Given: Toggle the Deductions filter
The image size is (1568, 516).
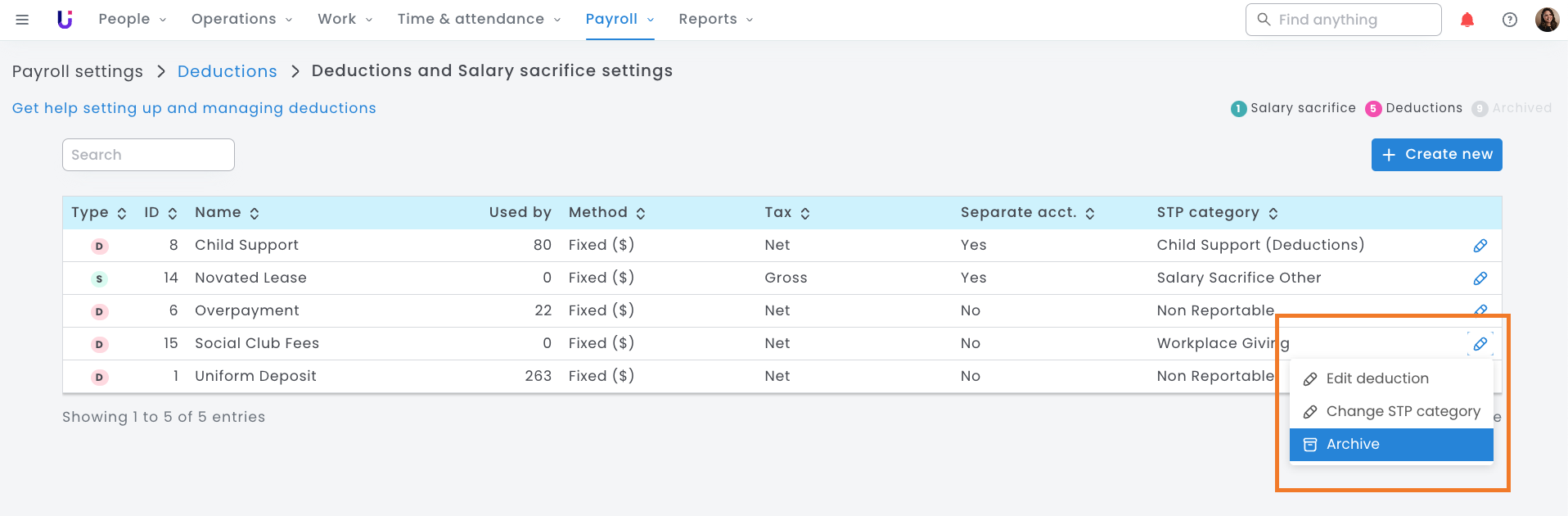Looking at the screenshot, I should (x=1414, y=108).
